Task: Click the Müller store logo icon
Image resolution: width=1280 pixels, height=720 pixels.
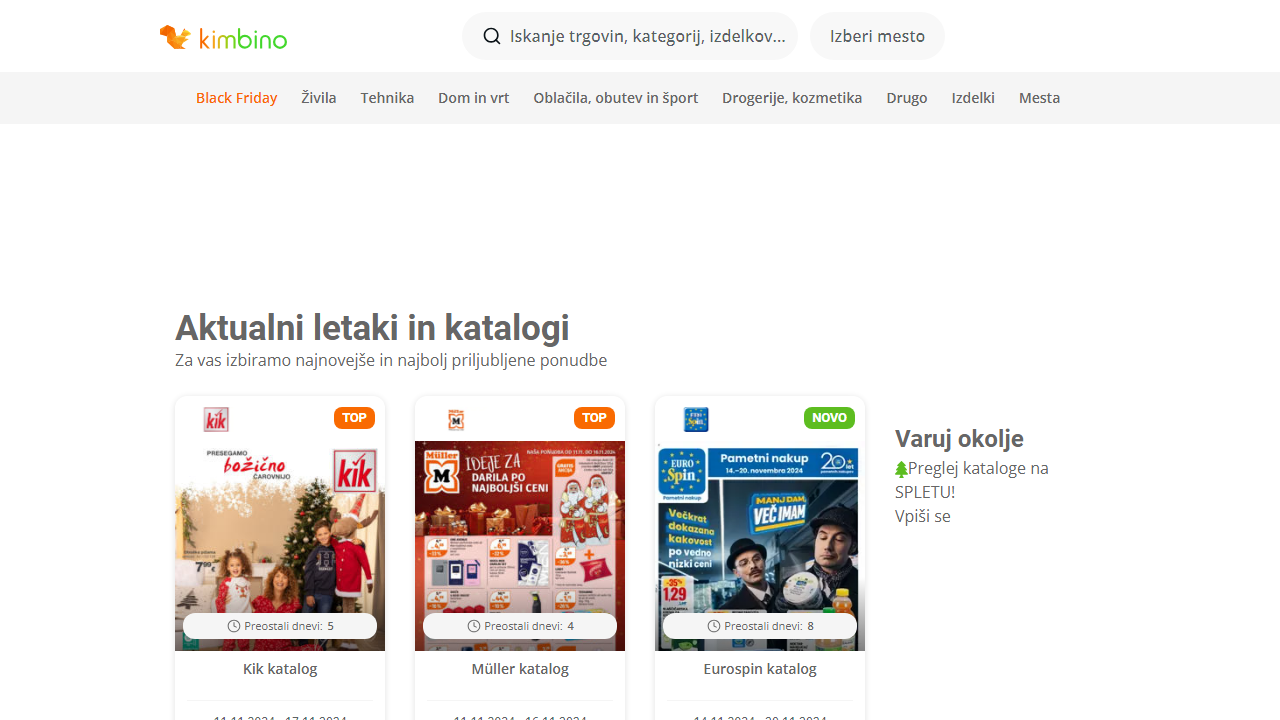Action: [456, 419]
